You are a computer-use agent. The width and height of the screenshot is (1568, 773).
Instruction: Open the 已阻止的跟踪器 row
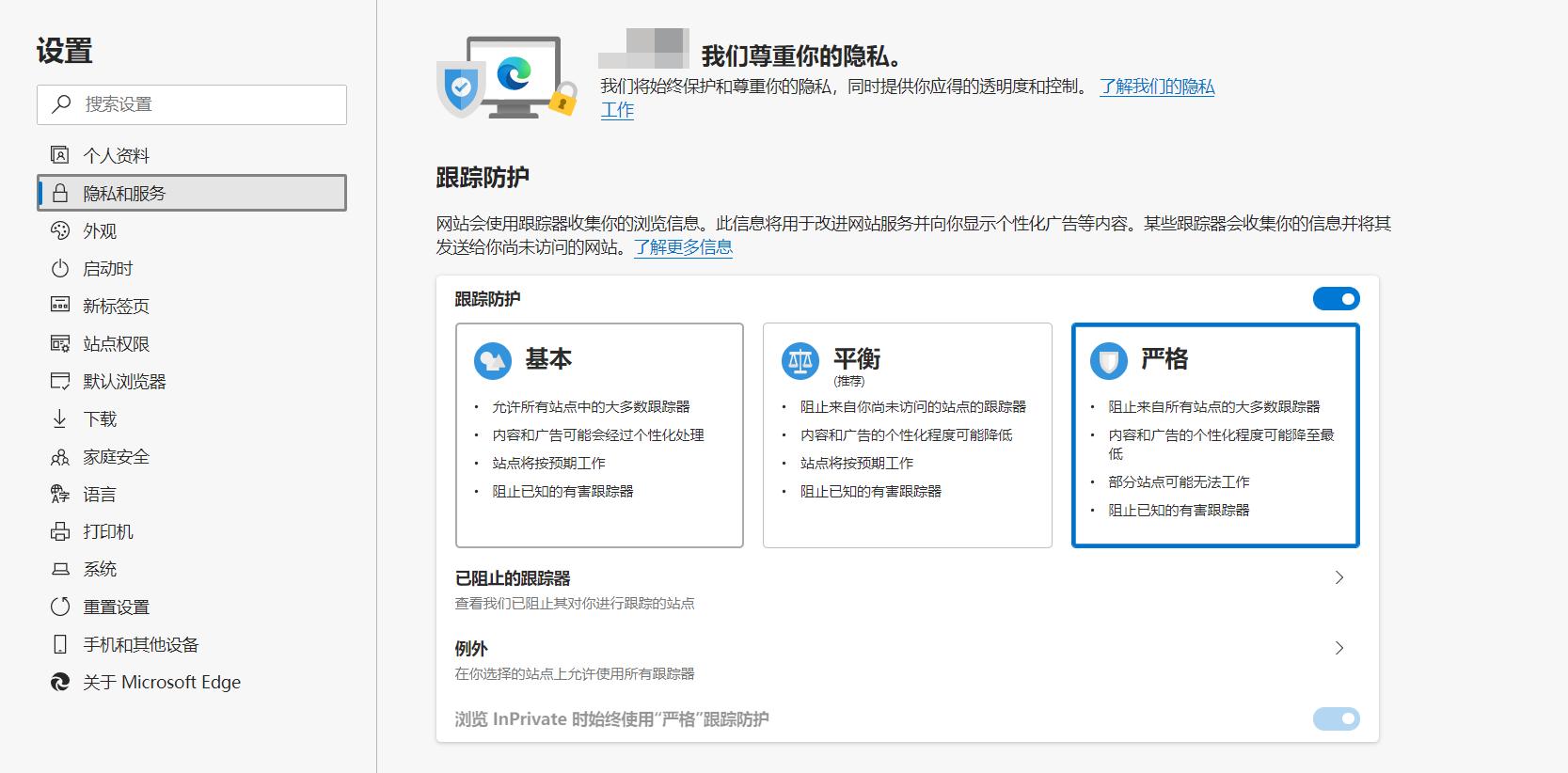coord(907,590)
